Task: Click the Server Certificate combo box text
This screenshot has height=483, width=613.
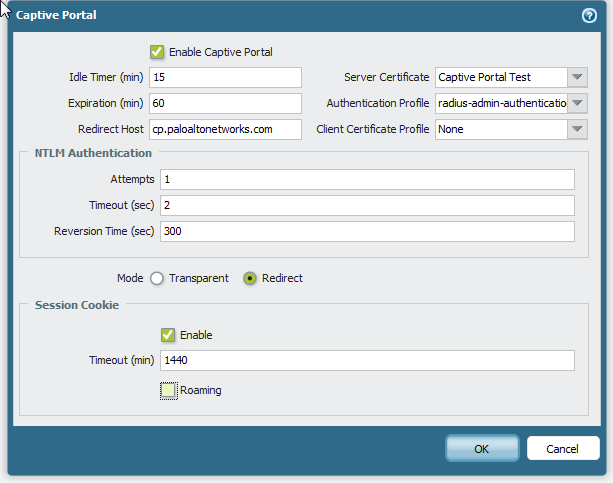Action: pyautogui.click(x=501, y=77)
